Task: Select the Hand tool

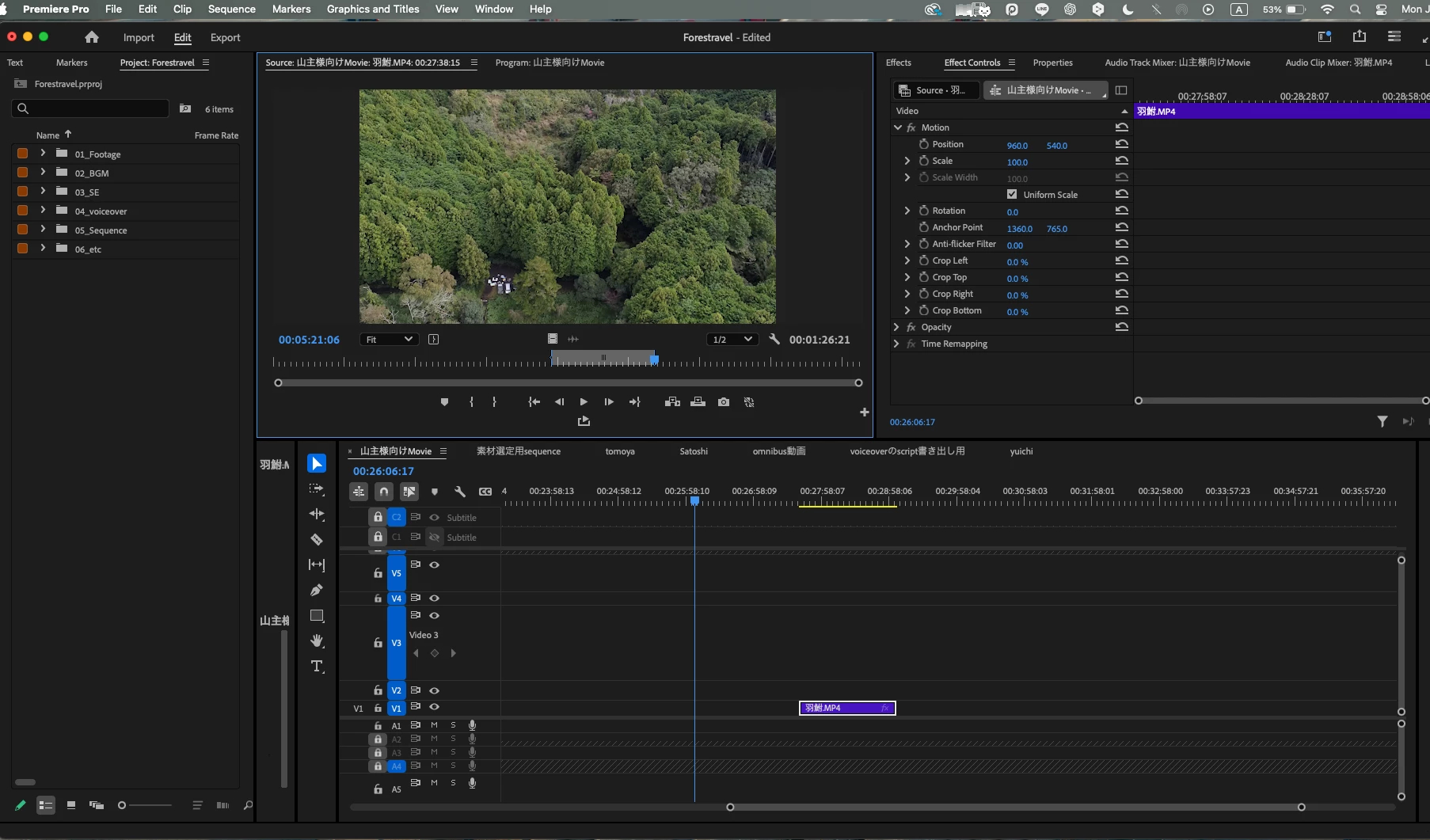Action: [x=317, y=640]
